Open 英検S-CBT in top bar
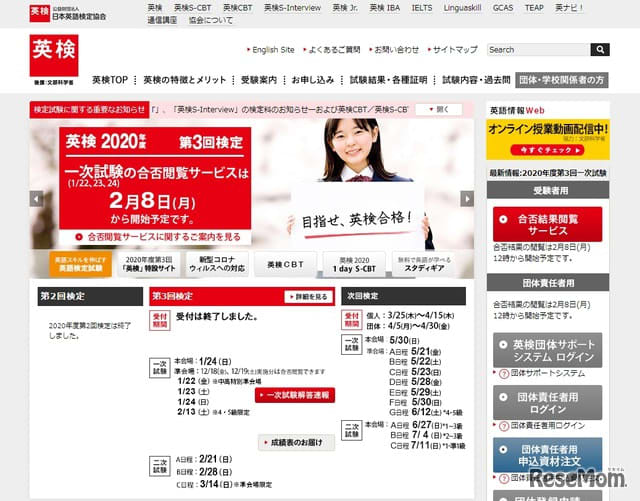This screenshot has height=501, width=640. tap(192, 8)
